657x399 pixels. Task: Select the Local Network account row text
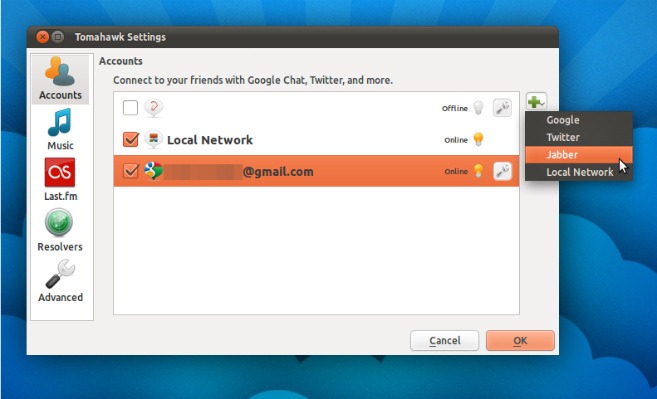[210, 140]
